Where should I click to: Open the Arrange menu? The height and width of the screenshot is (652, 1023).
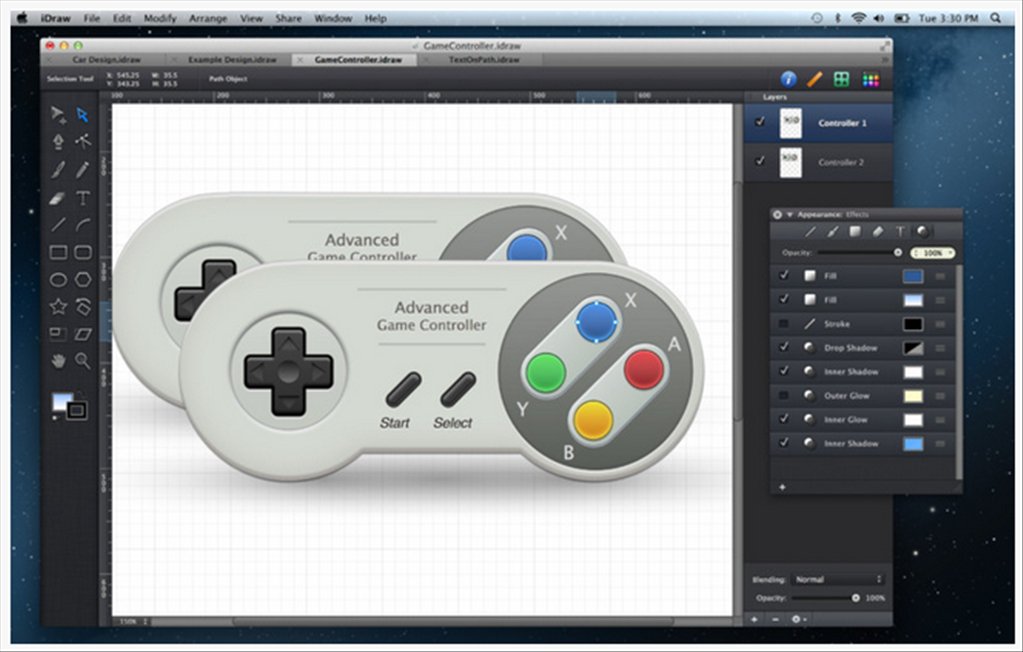pyautogui.click(x=208, y=18)
